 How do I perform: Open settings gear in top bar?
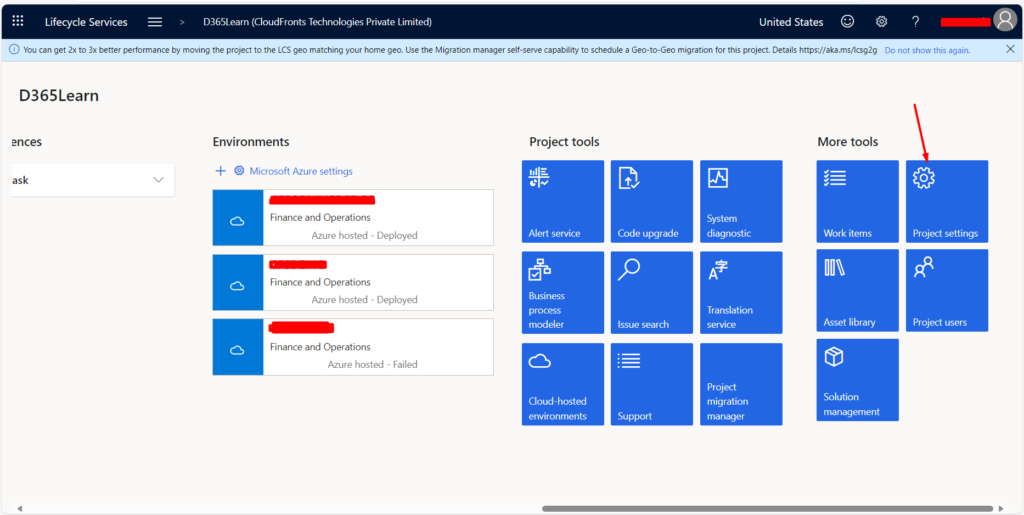tap(881, 22)
